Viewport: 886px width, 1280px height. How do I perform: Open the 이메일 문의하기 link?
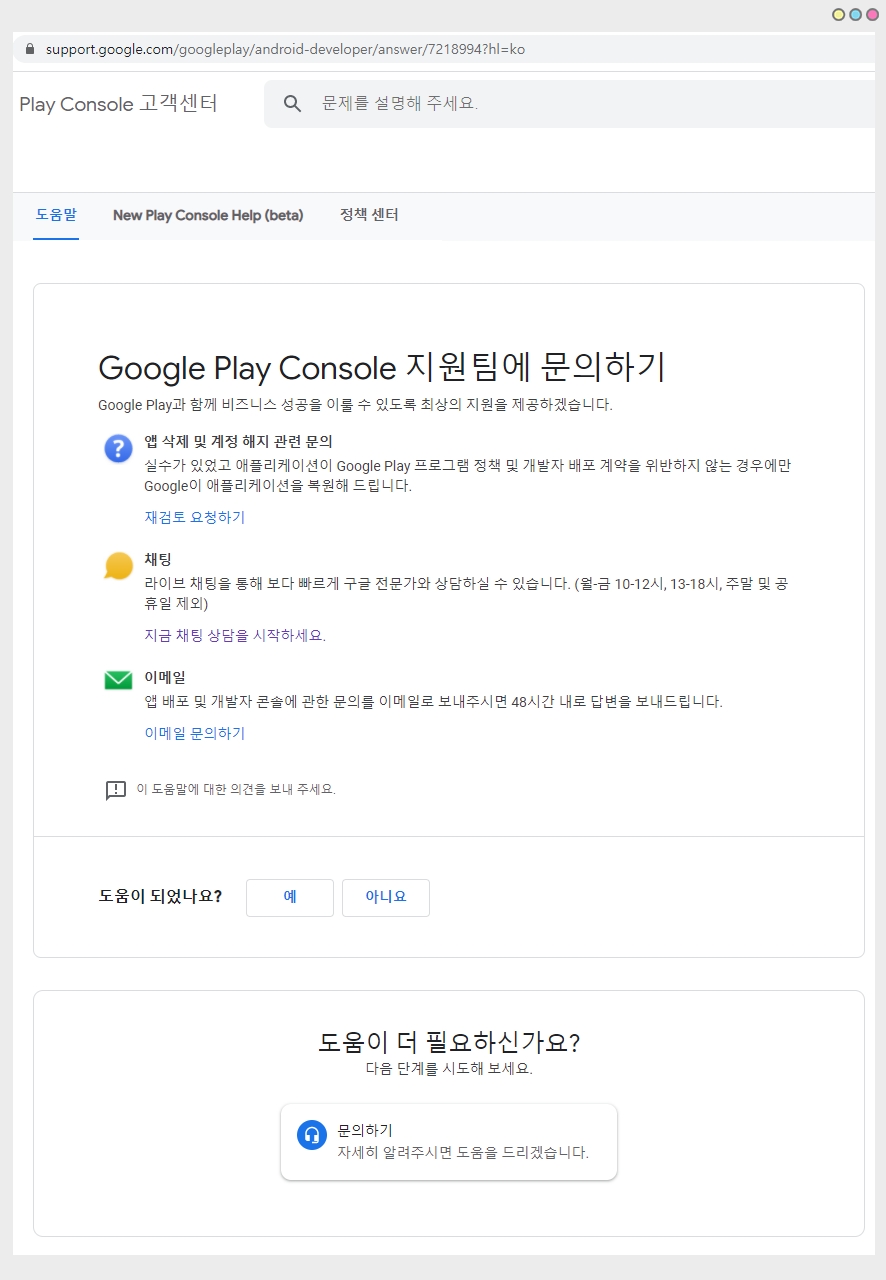point(195,733)
